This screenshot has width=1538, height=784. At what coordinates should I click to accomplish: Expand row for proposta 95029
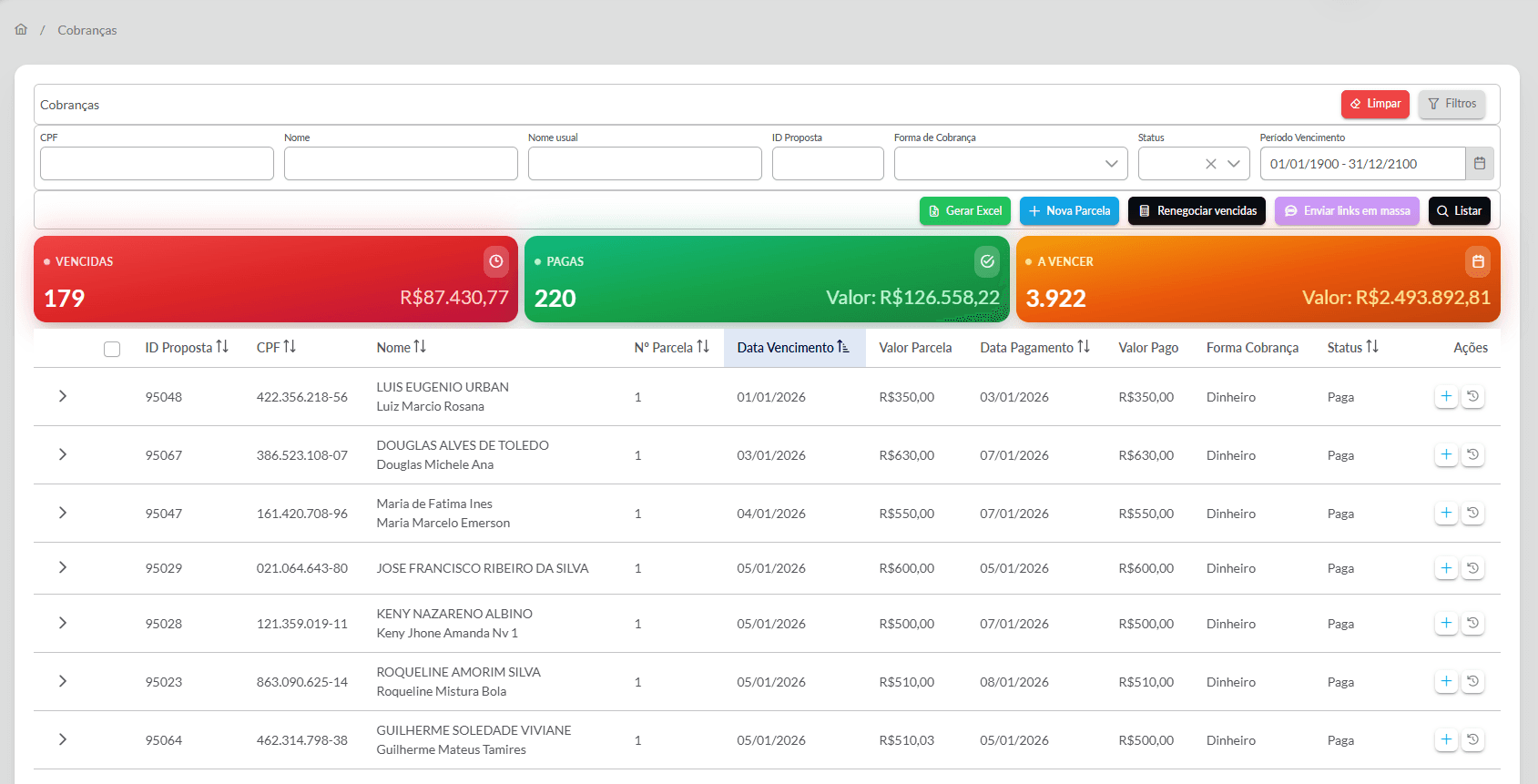point(63,567)
